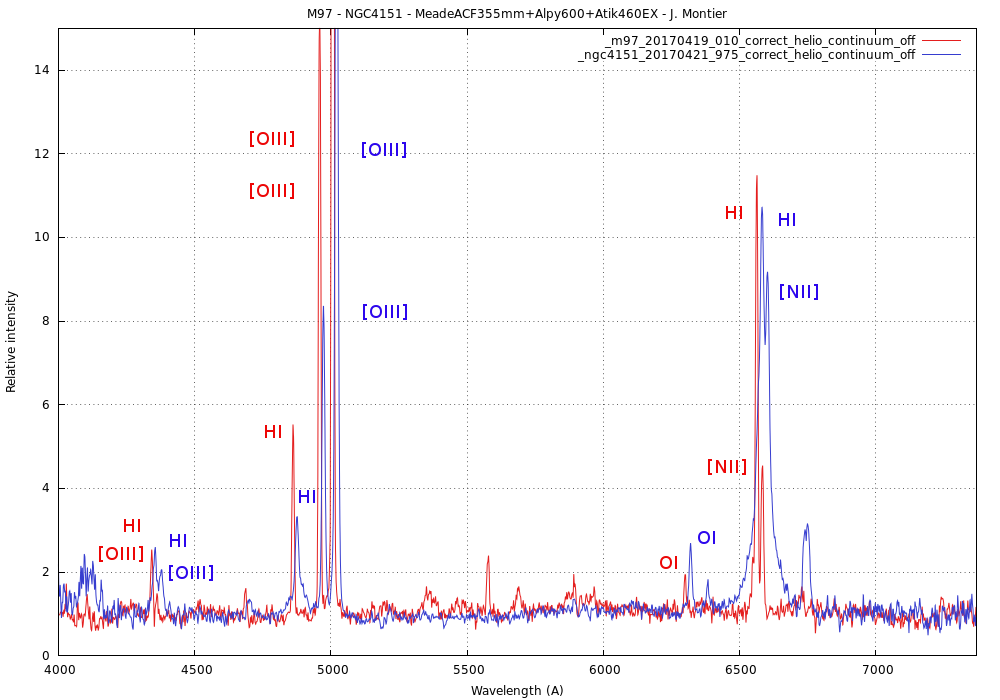Click the blue [NII] peak label

pyautogui.click(x=799, y=292)
